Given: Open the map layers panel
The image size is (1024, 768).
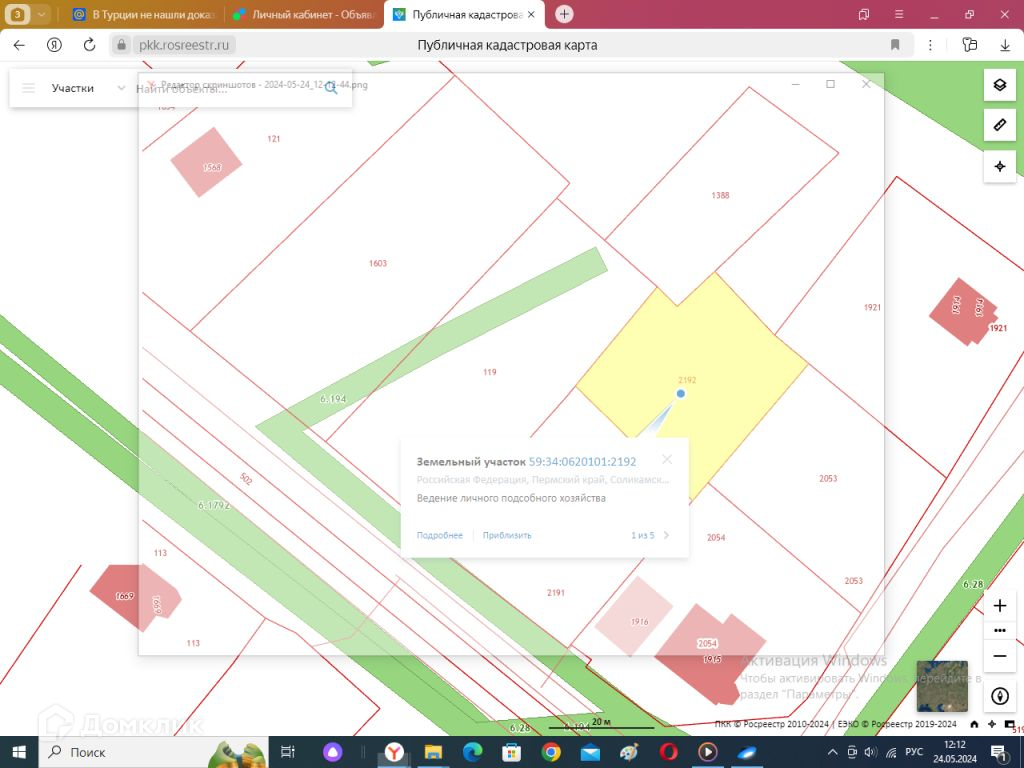Looking at the screenshot, I should click(x=999, y=85).
